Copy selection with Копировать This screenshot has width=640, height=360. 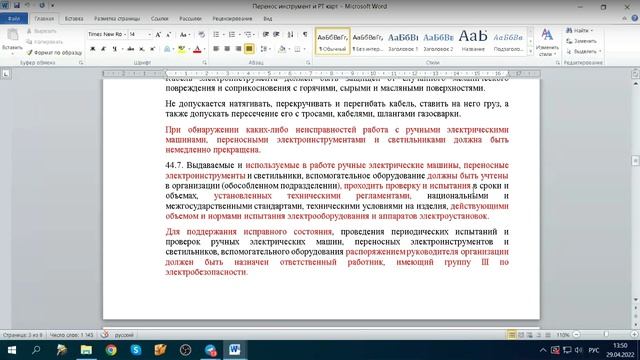click(x=44, y=42)
